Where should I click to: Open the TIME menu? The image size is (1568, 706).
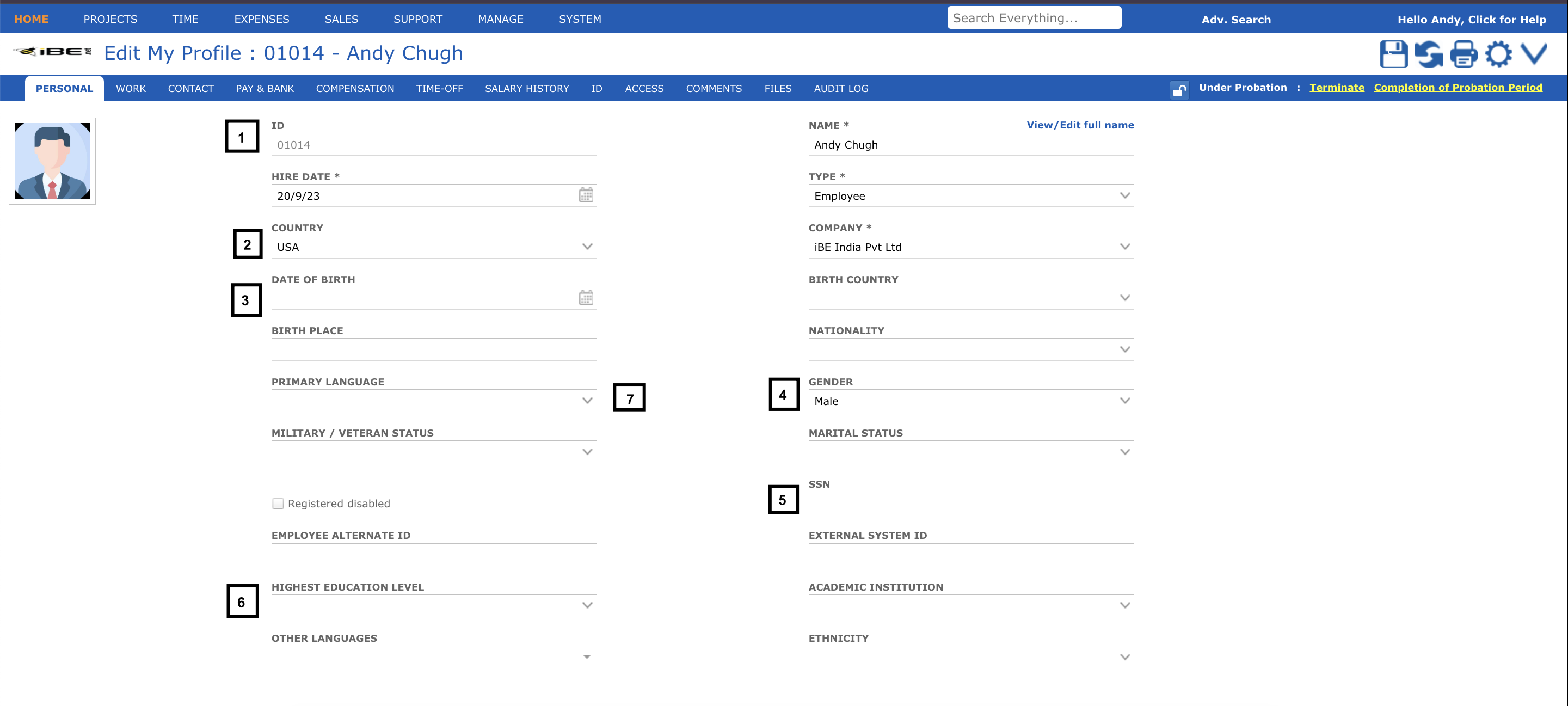(185, 19)
